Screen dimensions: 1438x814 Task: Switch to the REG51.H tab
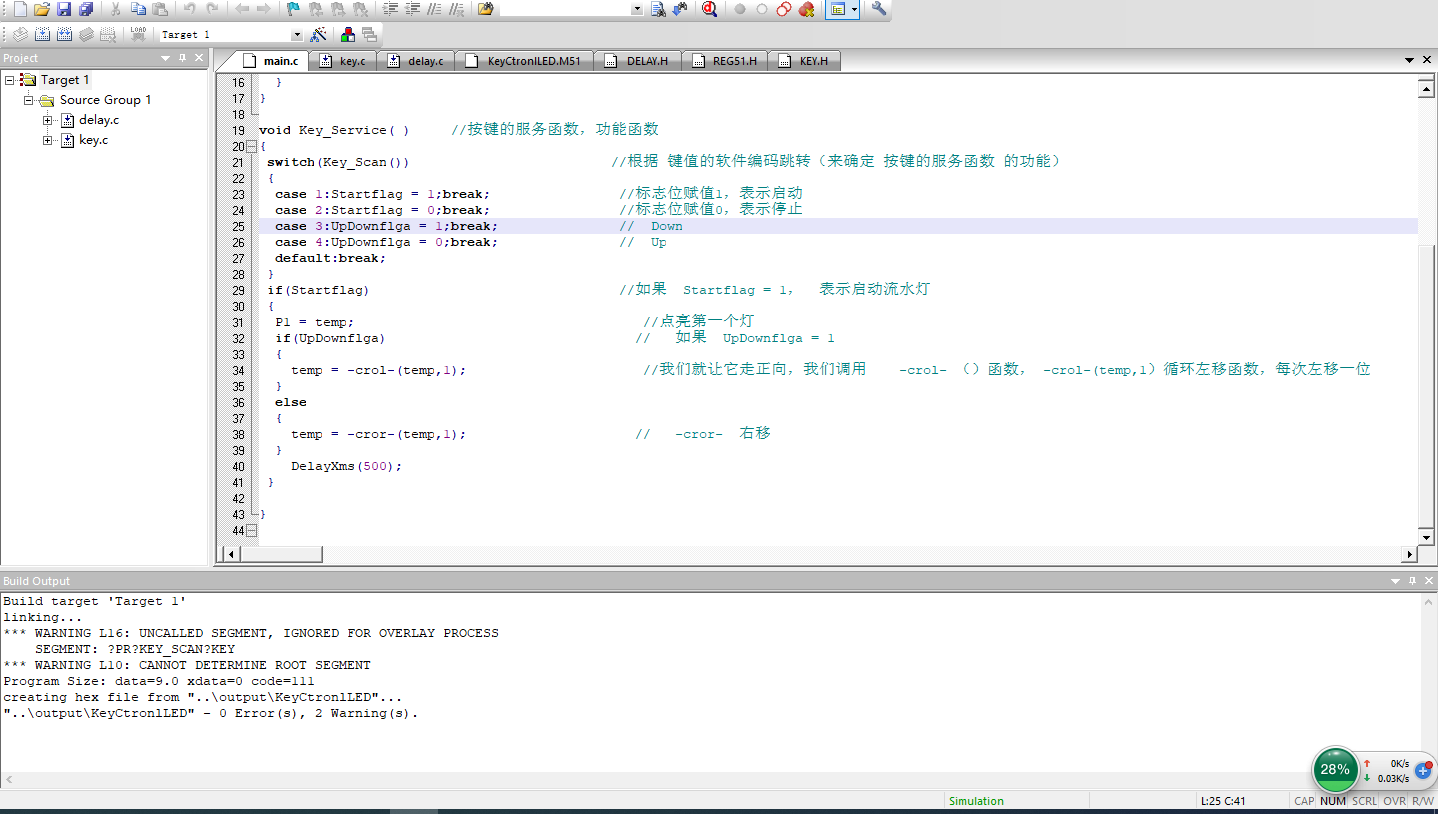(x=724, y=61)
